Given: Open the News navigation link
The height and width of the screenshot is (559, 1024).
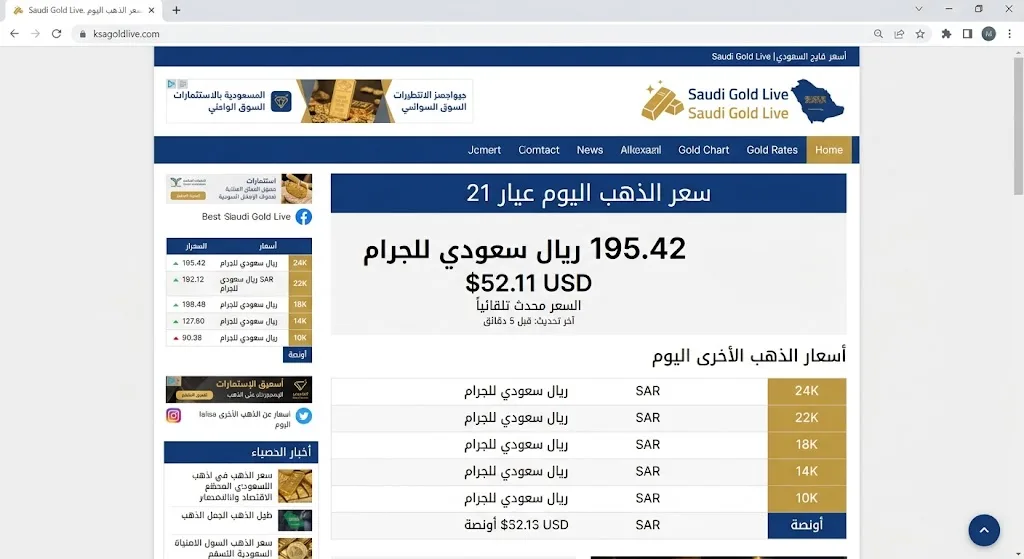Looking at the screenshot, I should [590, 150].
